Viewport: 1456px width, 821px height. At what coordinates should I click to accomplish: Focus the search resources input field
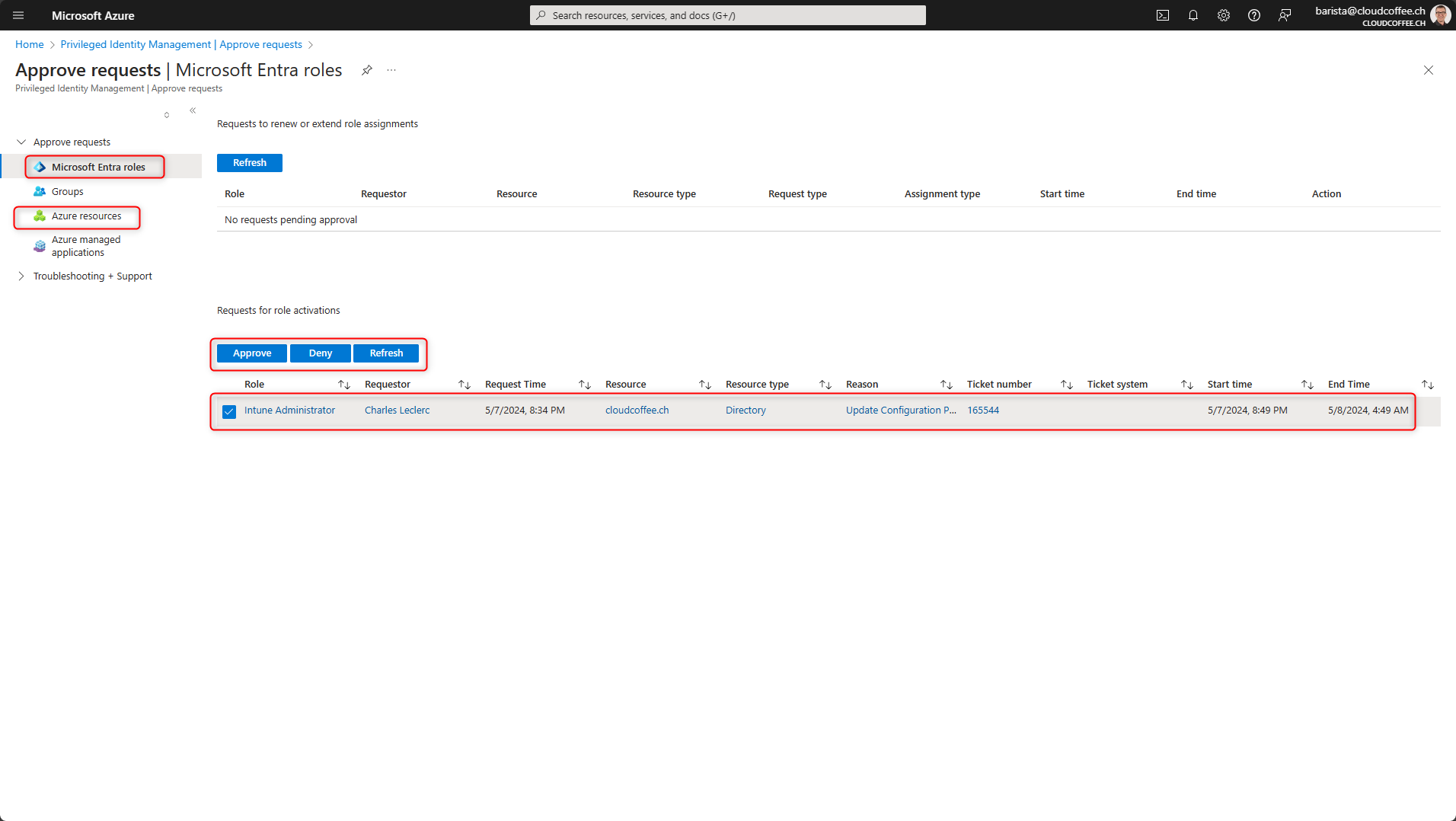click(728, 15)
